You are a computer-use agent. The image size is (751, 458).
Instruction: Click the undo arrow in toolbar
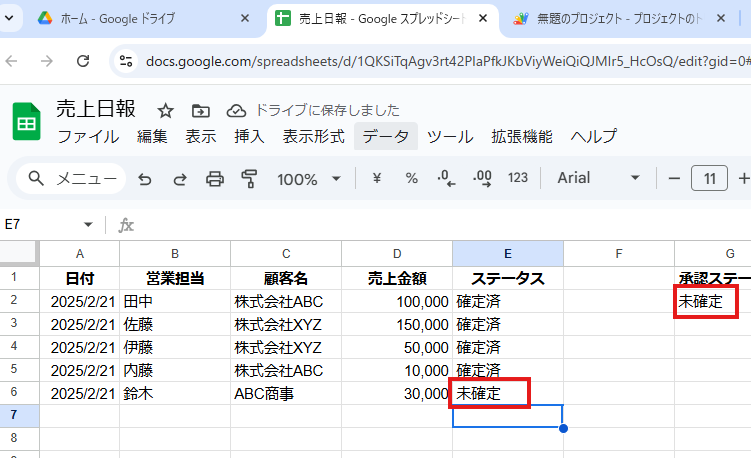coord(145,179)
